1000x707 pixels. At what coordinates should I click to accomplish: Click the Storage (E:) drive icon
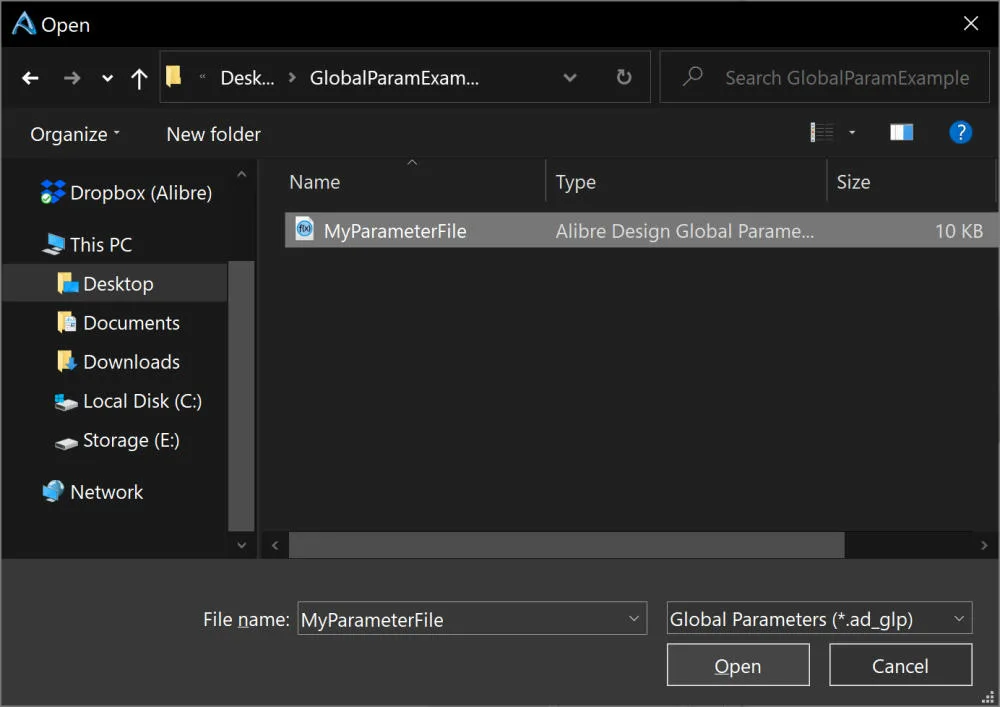point(66,443)
